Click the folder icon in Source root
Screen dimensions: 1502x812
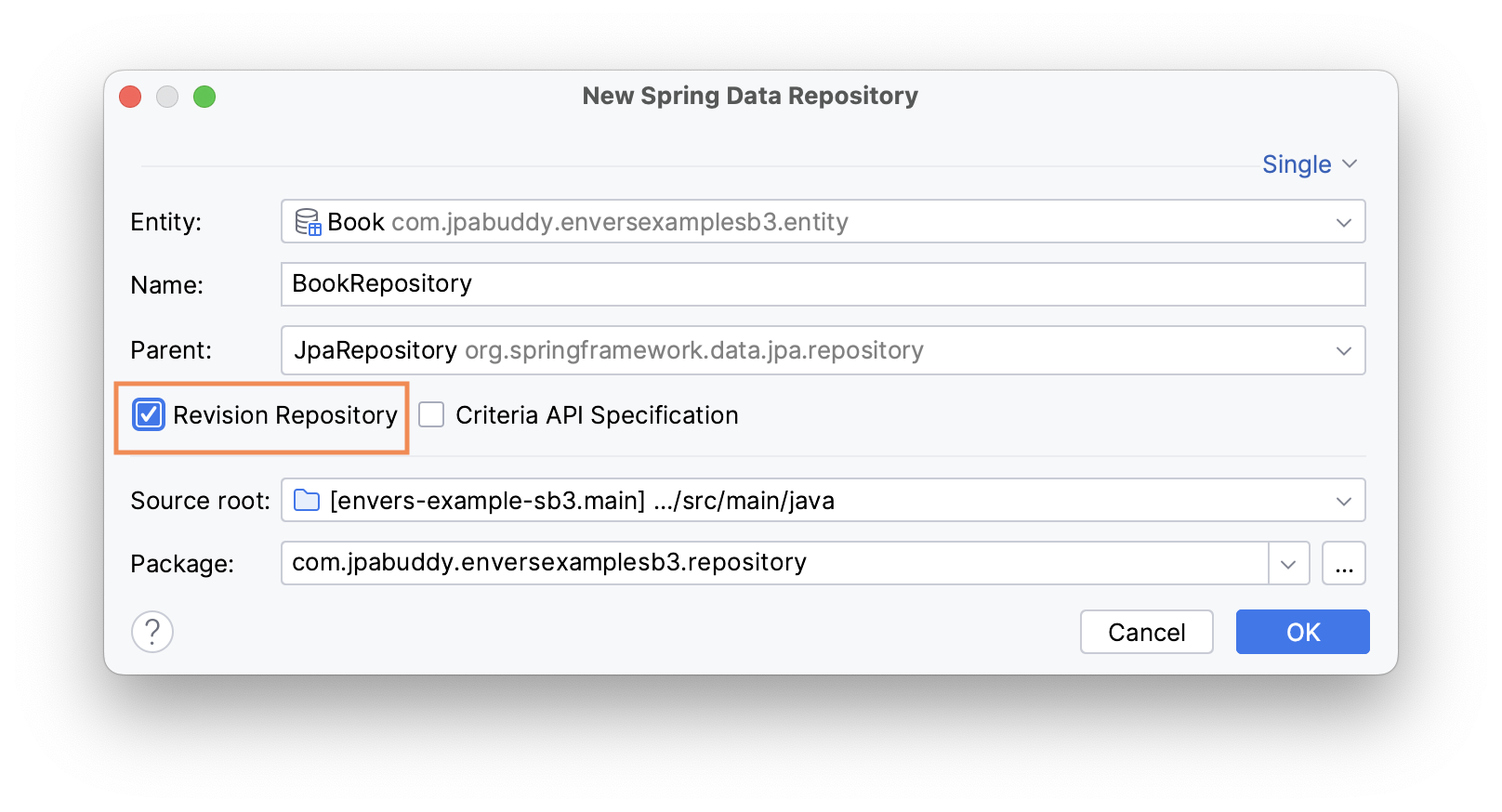[307, 501]
